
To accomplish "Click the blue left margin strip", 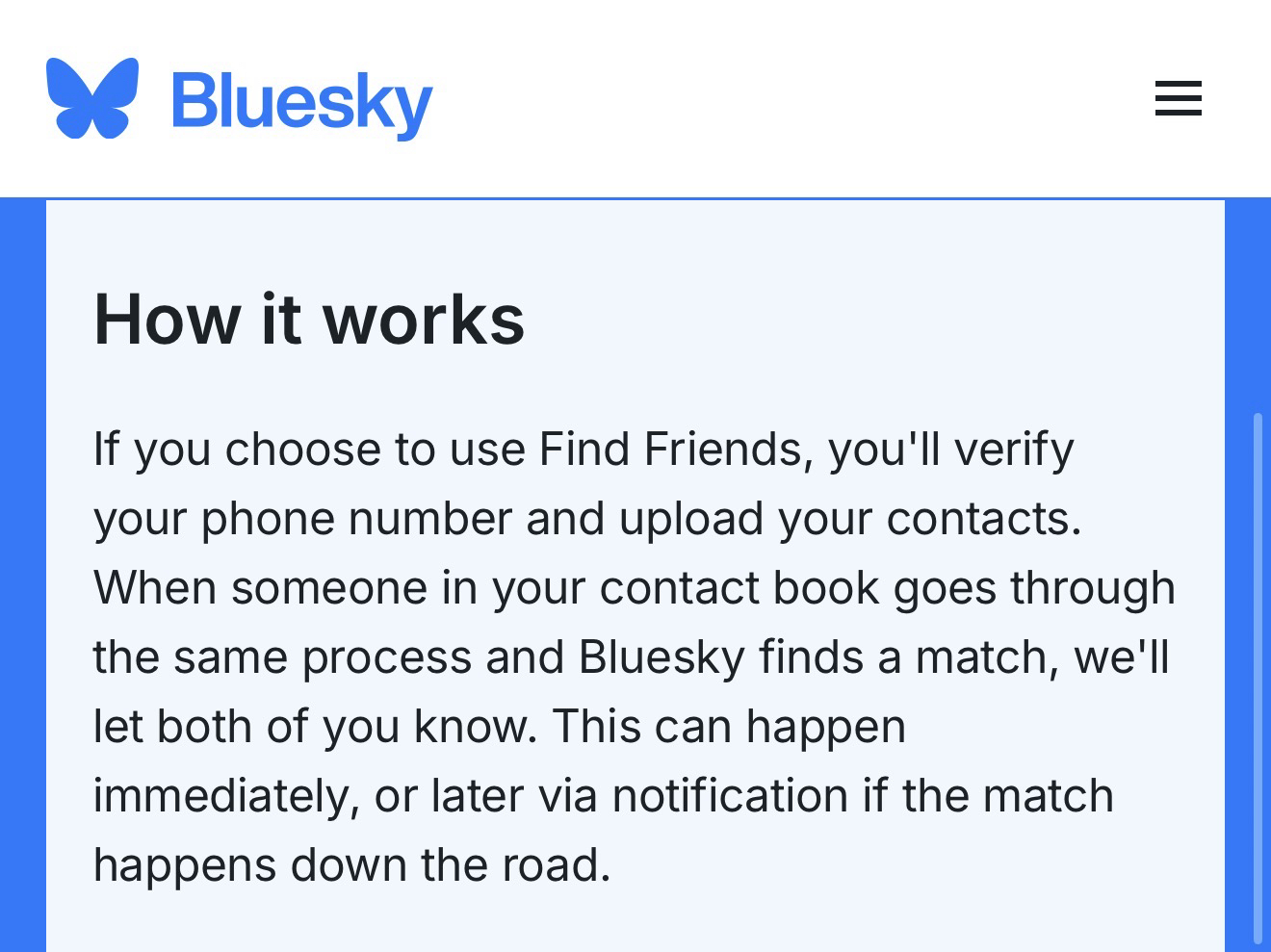I will (x=22, y=578).
